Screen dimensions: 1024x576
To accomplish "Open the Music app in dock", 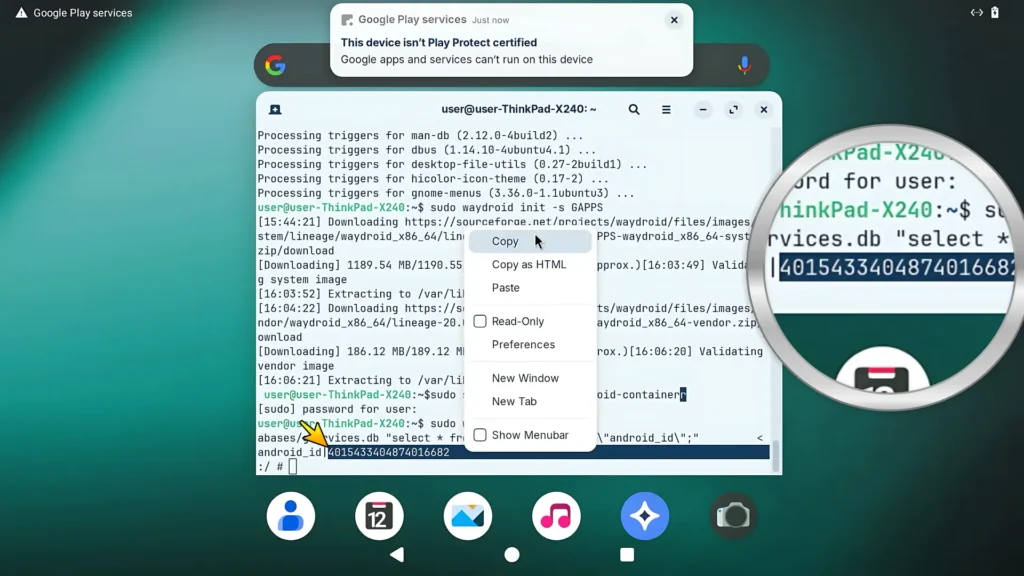I will (x=556, y=516).
